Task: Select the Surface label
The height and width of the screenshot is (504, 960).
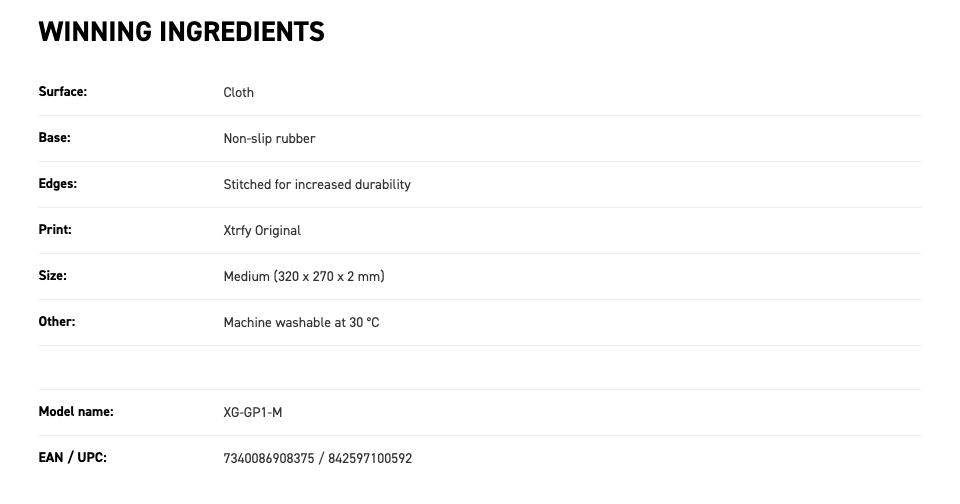Action: pyautogui.click(x=62, y=91)
